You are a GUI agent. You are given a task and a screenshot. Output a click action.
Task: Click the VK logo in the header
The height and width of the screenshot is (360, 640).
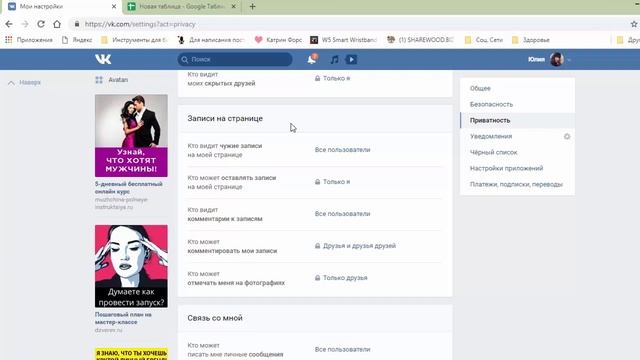103,59
